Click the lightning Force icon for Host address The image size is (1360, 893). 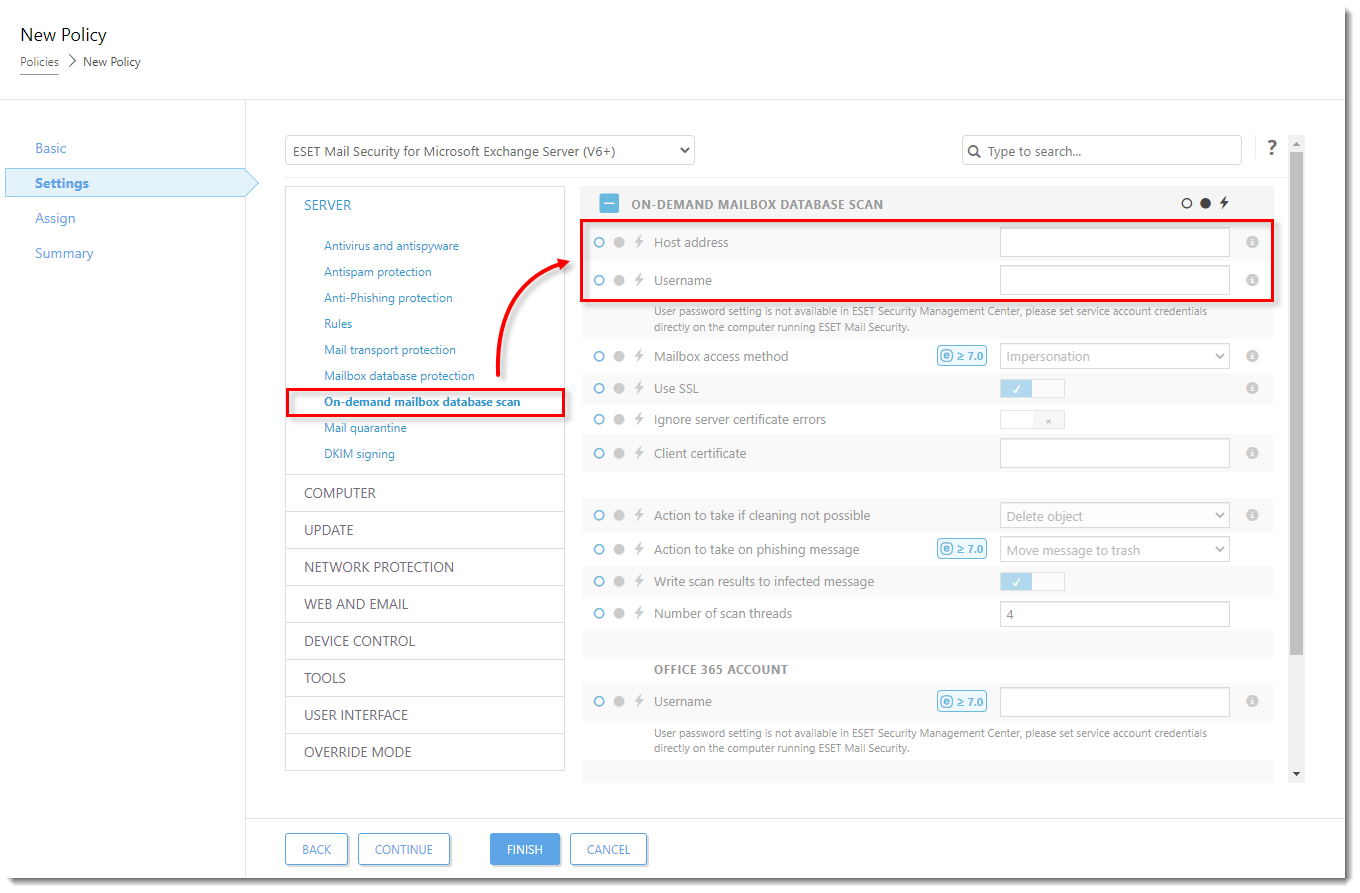coord(639,242)
